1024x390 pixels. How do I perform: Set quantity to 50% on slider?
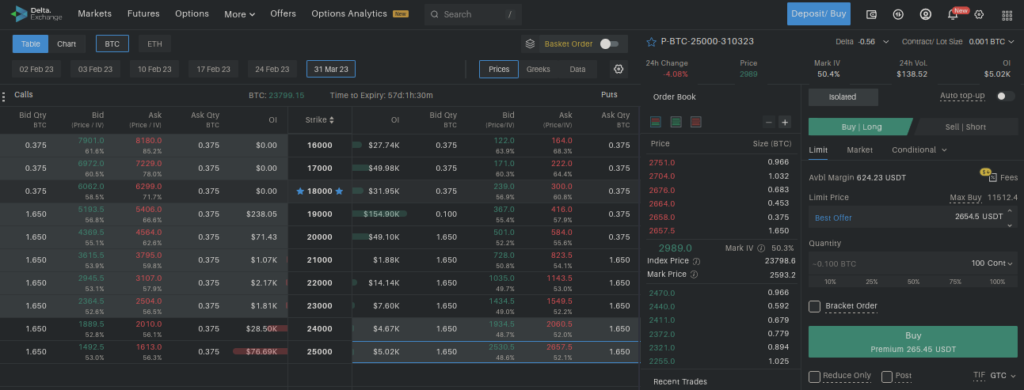(x=913, y=282)
